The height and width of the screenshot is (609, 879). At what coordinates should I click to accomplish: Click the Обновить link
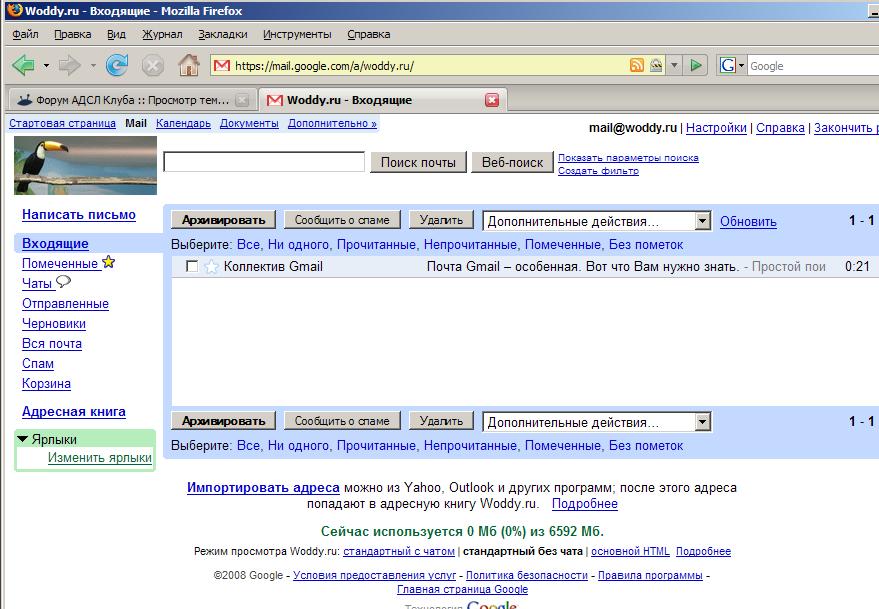(748, 222)
